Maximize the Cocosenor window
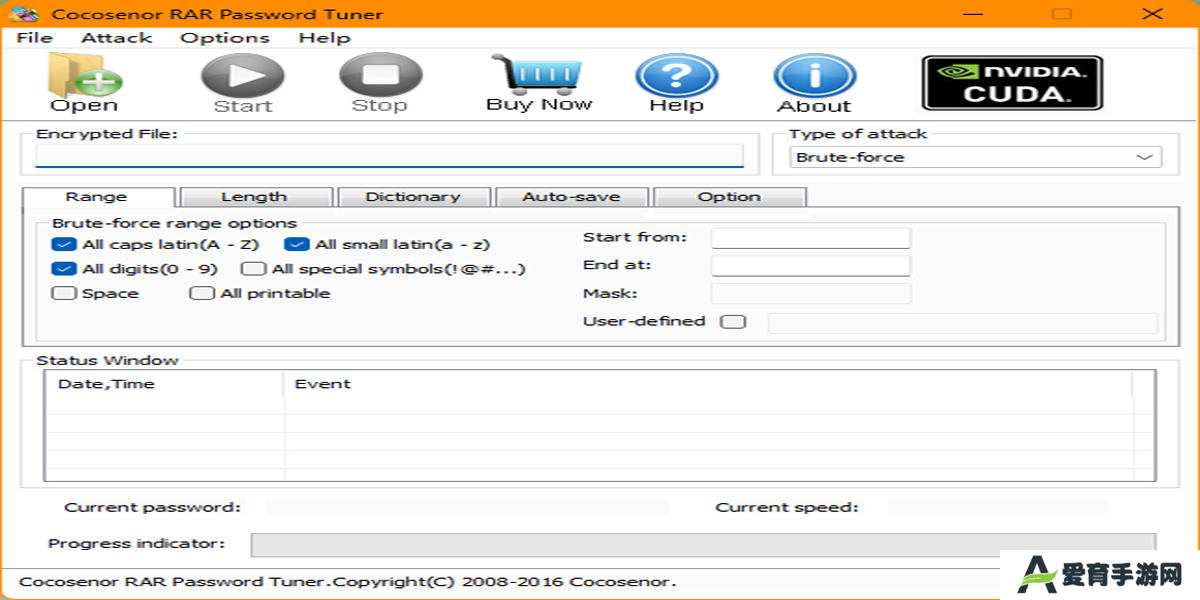The height and width of the screenshot is (600, 1200). [1062, 14]
